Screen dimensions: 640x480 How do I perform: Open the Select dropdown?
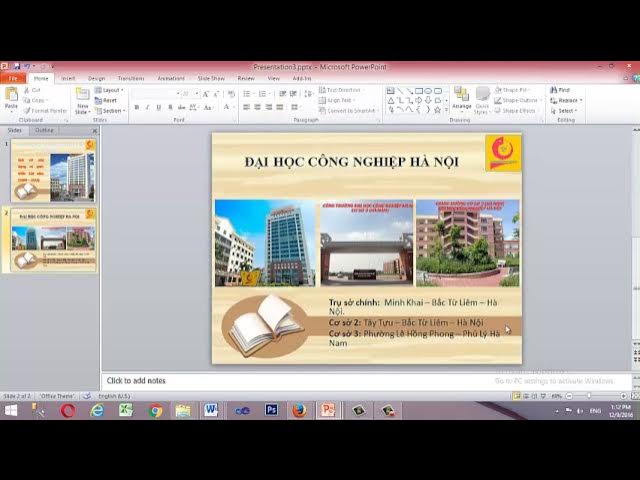click(564, 111)
